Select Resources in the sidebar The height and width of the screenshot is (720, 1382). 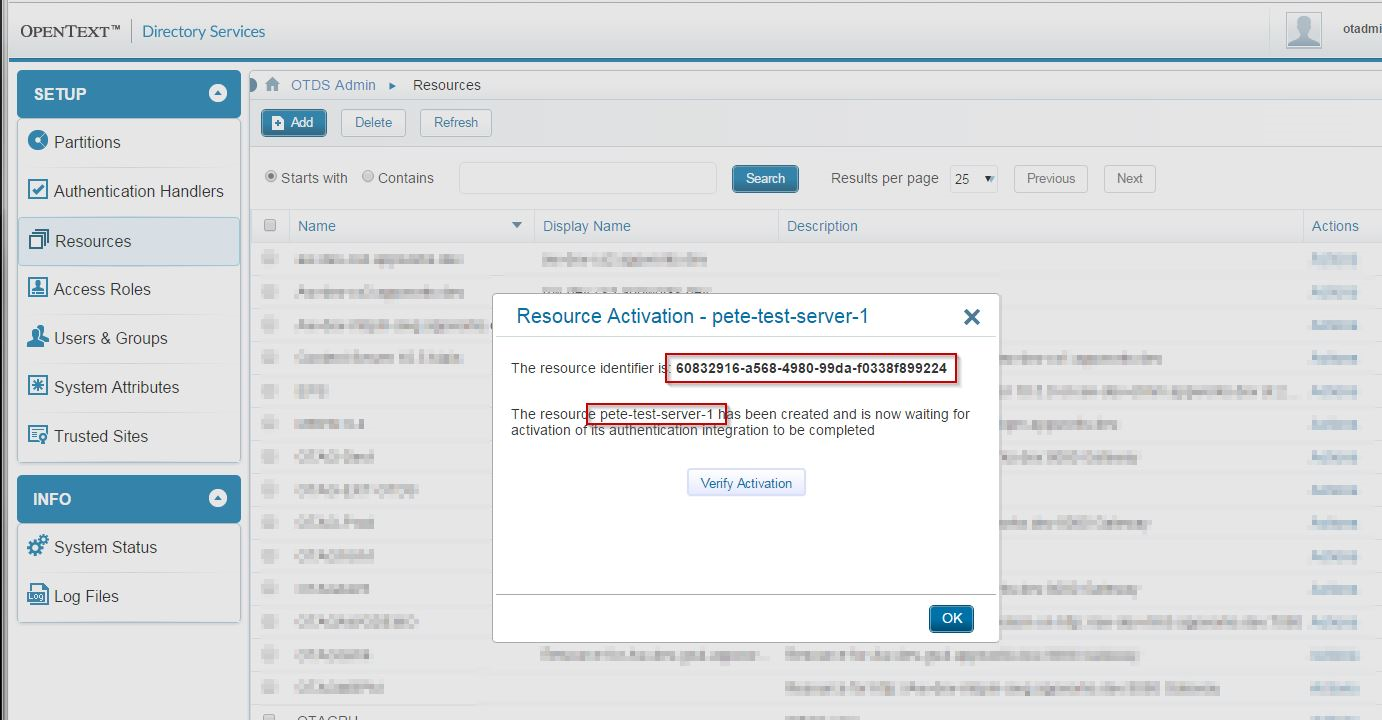129,241
